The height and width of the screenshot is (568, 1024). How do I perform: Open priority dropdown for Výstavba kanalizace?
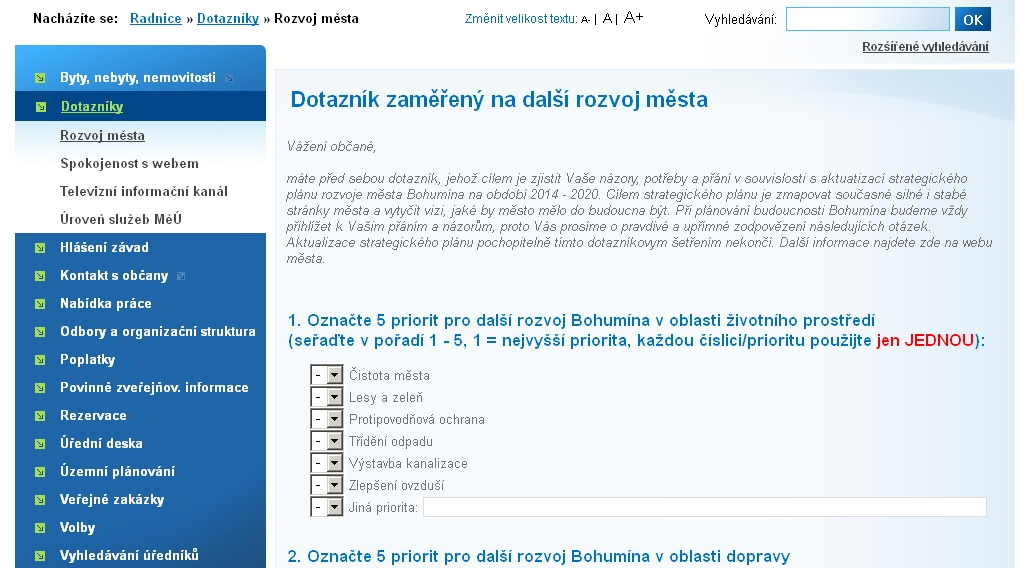point(327,464)
